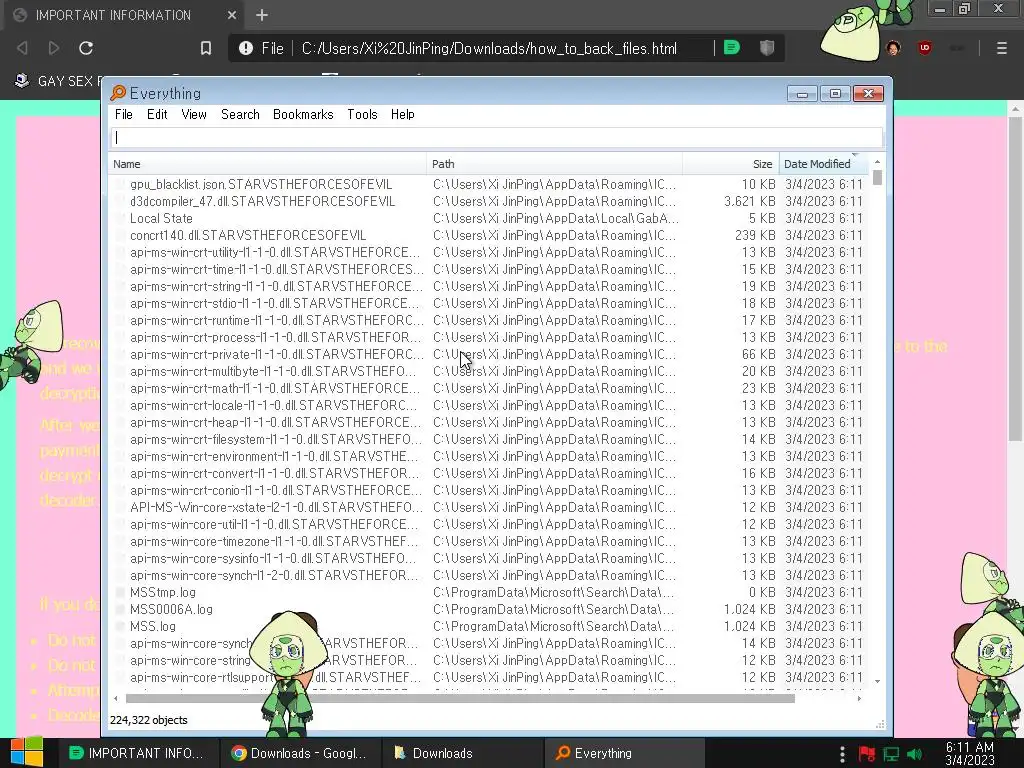Select the IMPORTANT INFORMATION browser tab

pyautogui.click(x=124, y=15)
